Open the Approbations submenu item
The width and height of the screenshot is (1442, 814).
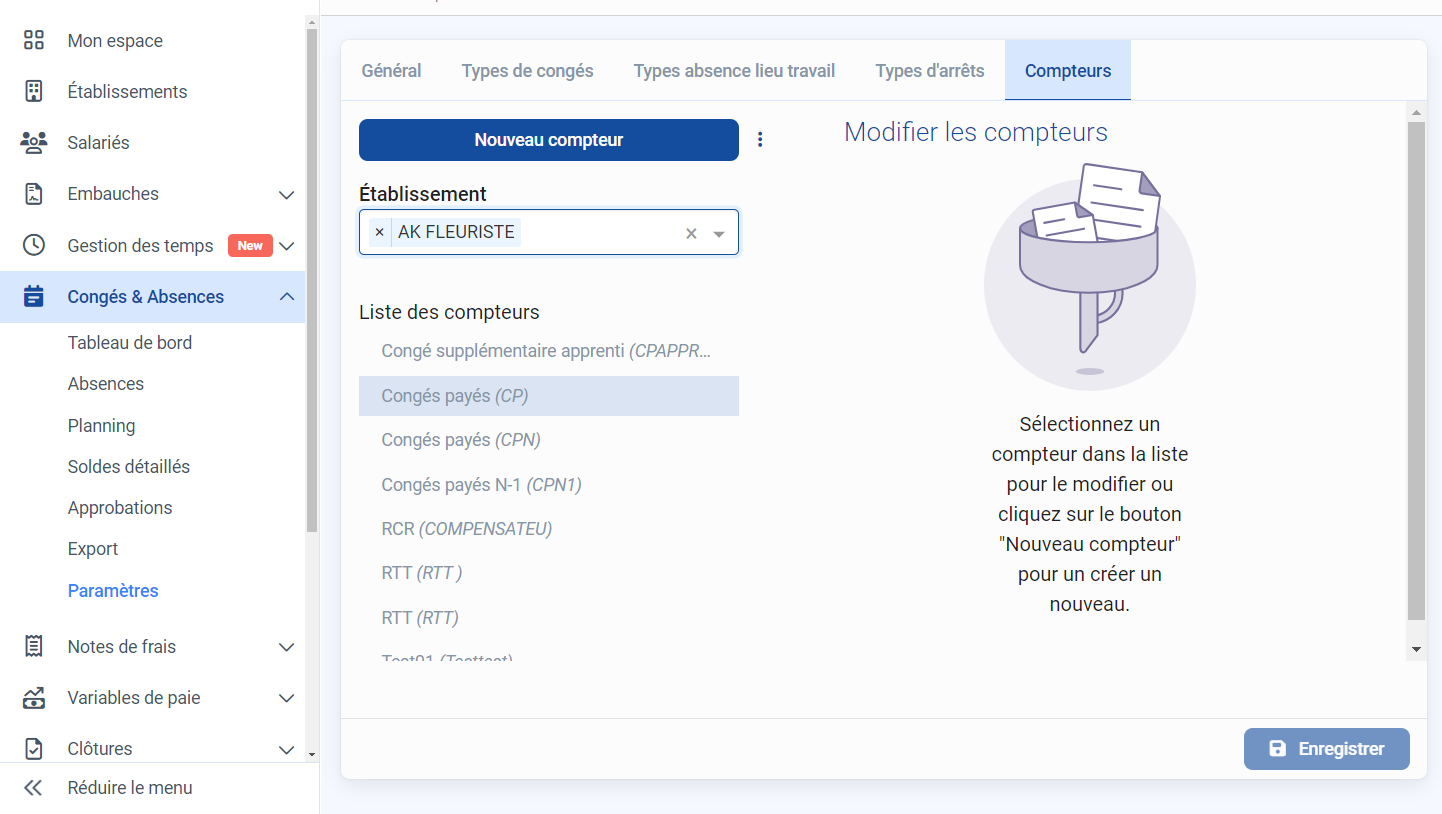coord(120,508)
